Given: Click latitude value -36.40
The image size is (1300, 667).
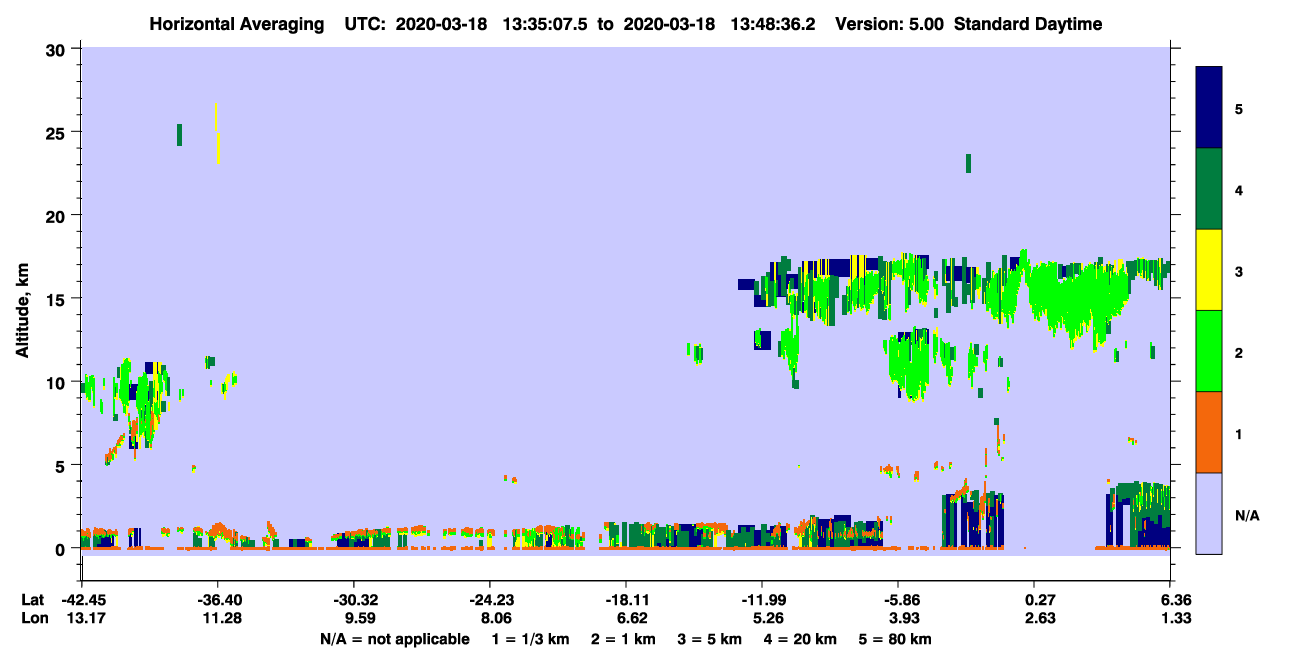Looking at the screenshot, I should [x=218, y=600].
